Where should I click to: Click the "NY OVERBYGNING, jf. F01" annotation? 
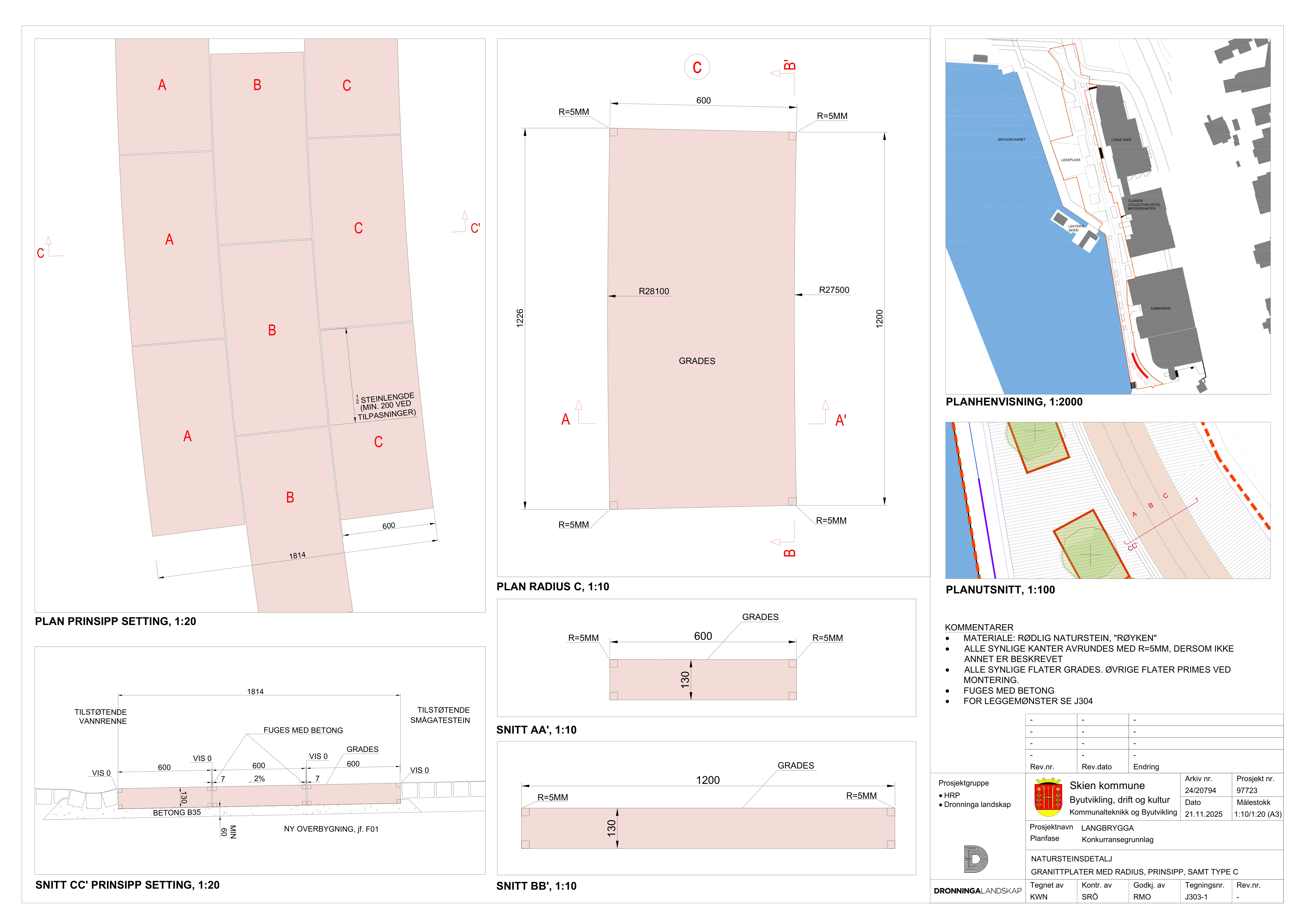pos(331,829)
